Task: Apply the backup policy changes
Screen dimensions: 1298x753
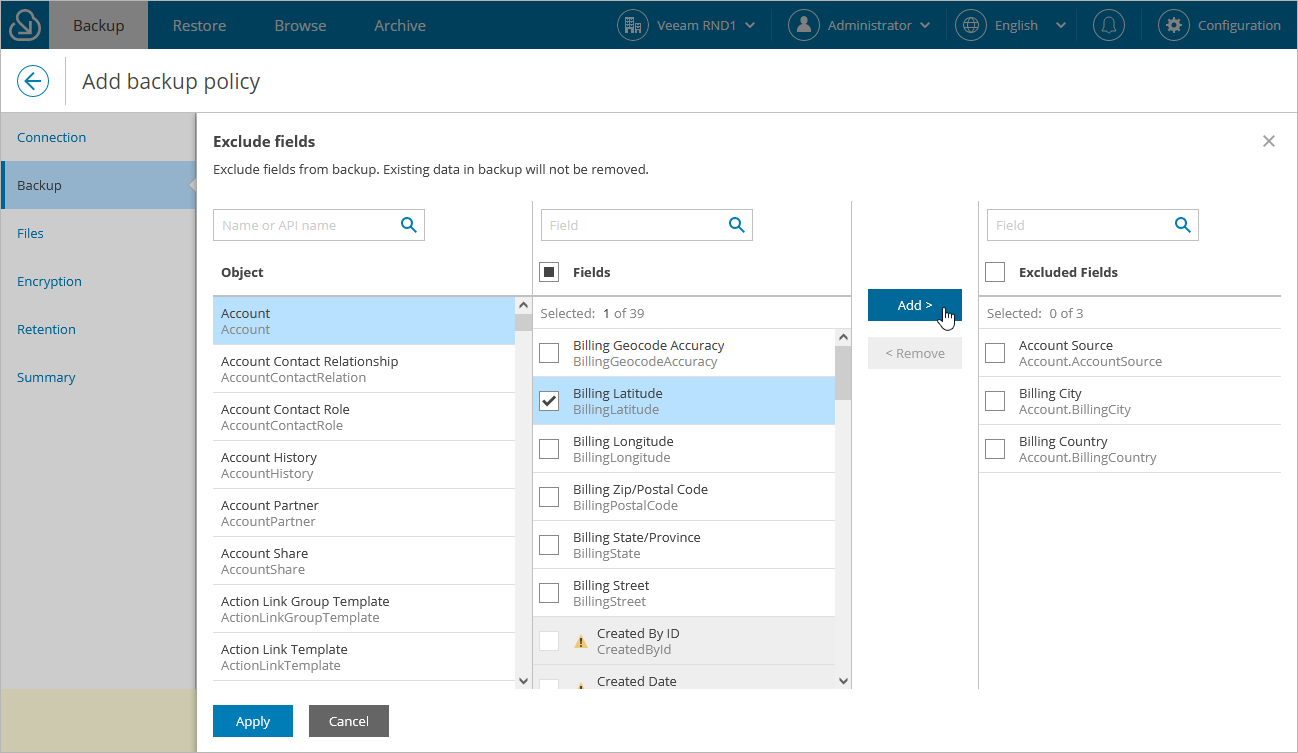Action: click(252, 720)
